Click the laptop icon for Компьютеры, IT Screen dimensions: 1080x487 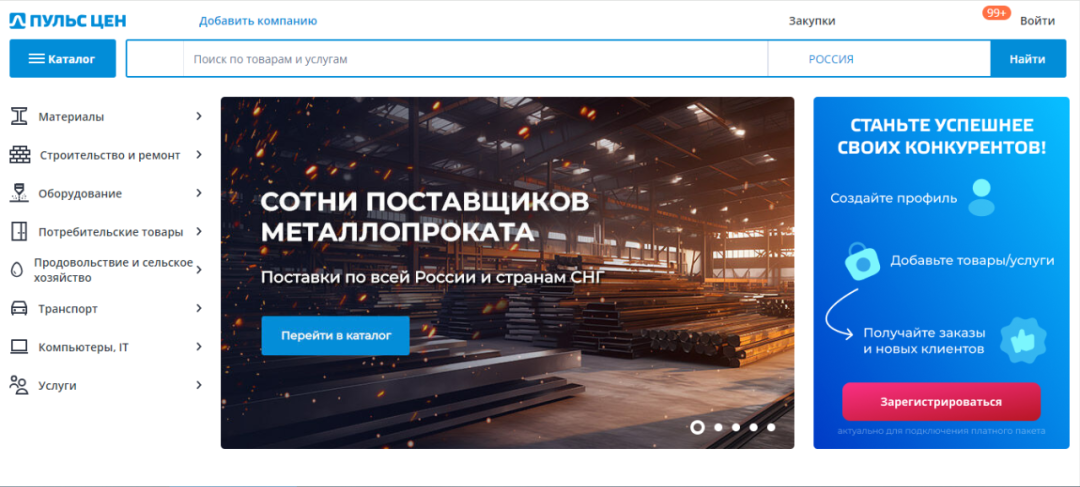pos(19,347)
